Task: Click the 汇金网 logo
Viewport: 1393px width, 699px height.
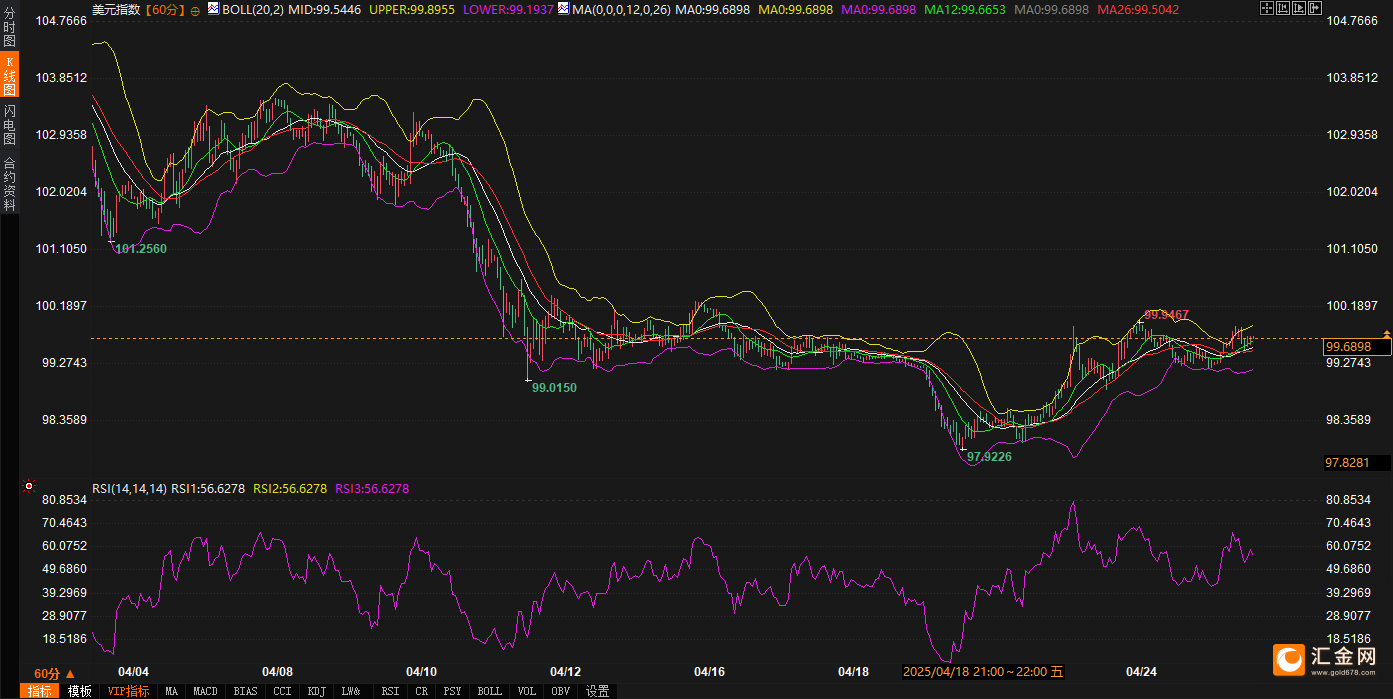Action: point(1326,659)
